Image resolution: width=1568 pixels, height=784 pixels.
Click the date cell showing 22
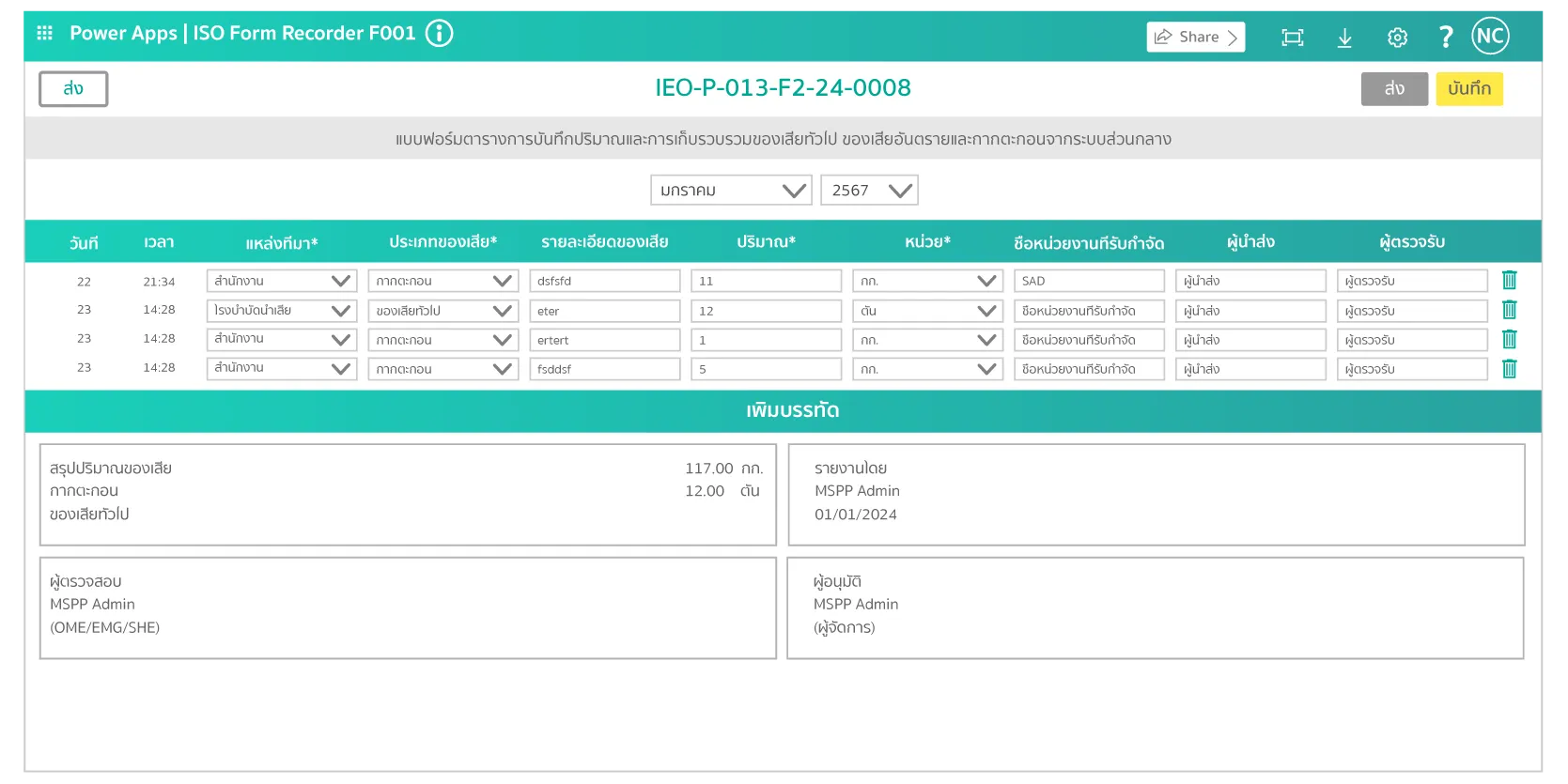click(84, 282)
